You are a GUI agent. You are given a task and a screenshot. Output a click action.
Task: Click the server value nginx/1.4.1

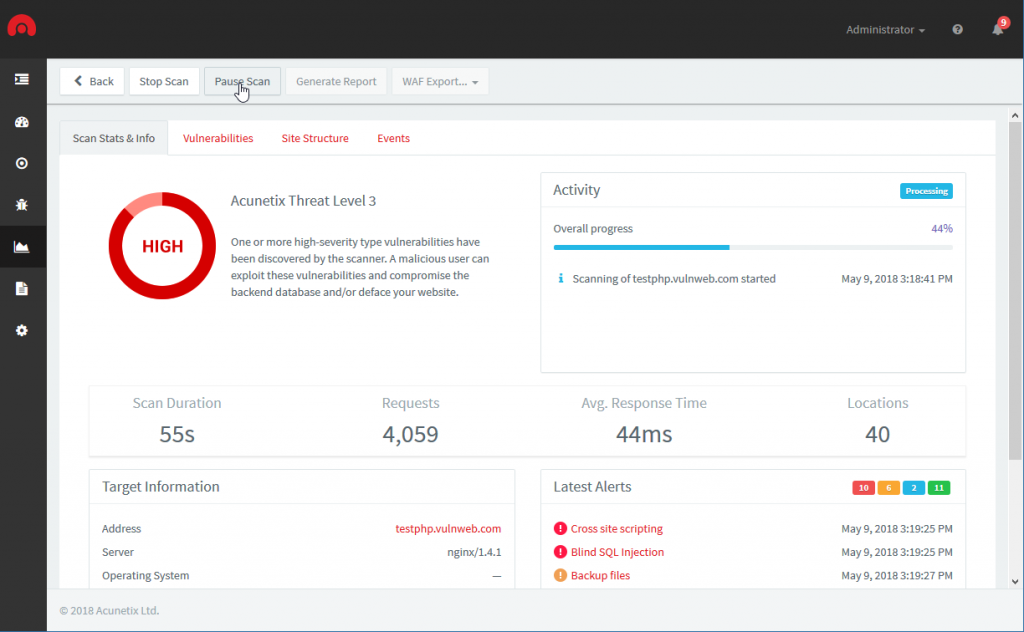pyautogui.click(x=474, y=552)
